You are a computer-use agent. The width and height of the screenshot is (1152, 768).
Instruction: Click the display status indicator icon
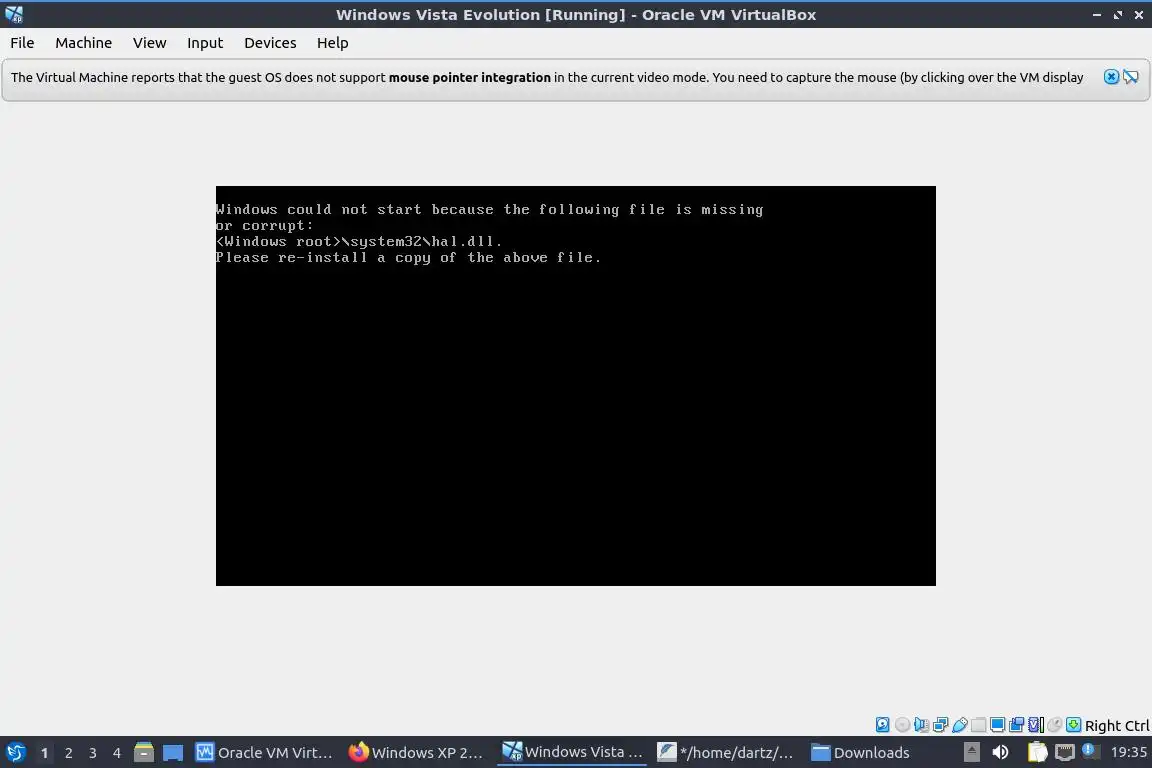[x=997, y=725]
